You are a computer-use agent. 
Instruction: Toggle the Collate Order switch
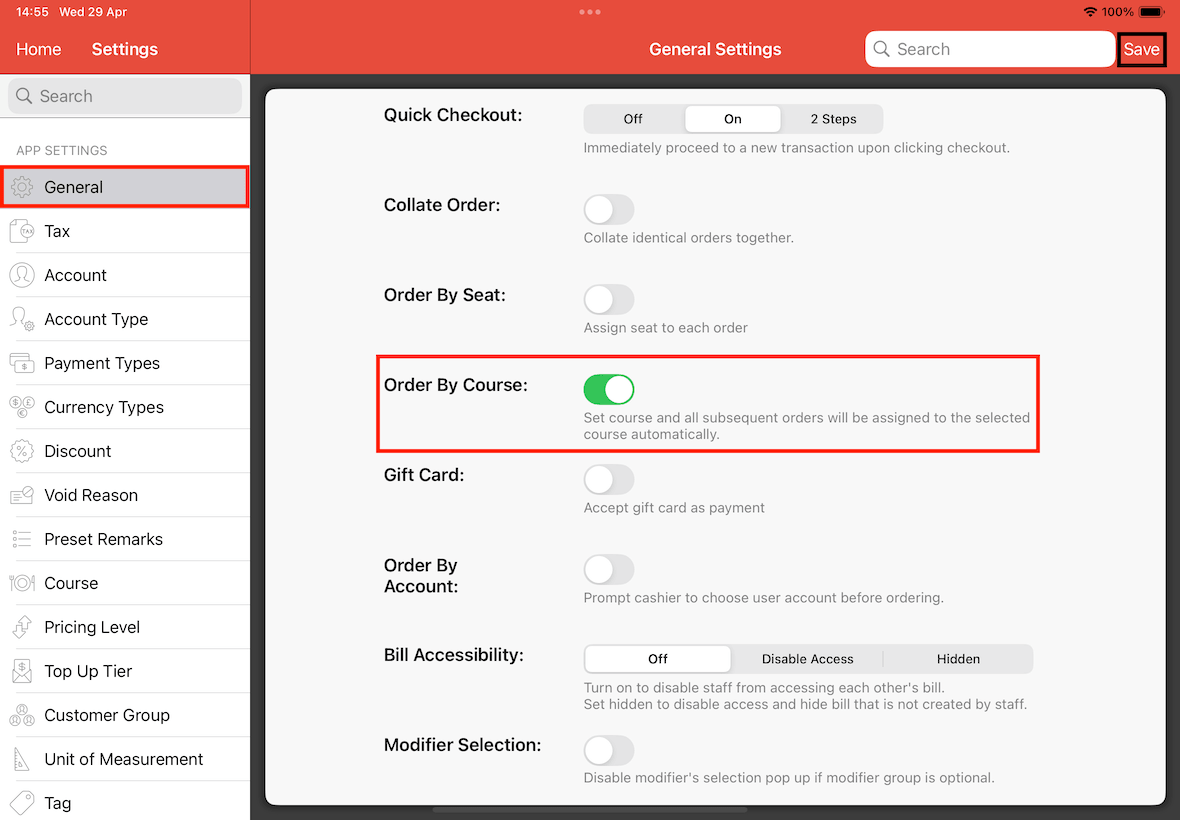click(609, 209)
